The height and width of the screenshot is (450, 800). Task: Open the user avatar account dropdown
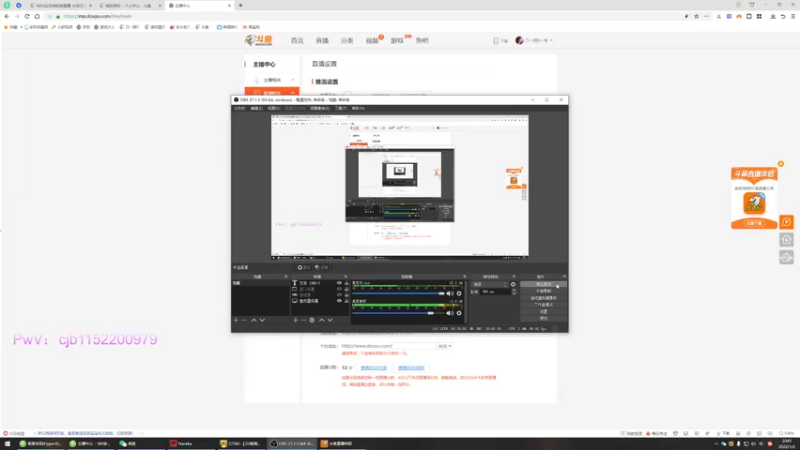[534, 40]
